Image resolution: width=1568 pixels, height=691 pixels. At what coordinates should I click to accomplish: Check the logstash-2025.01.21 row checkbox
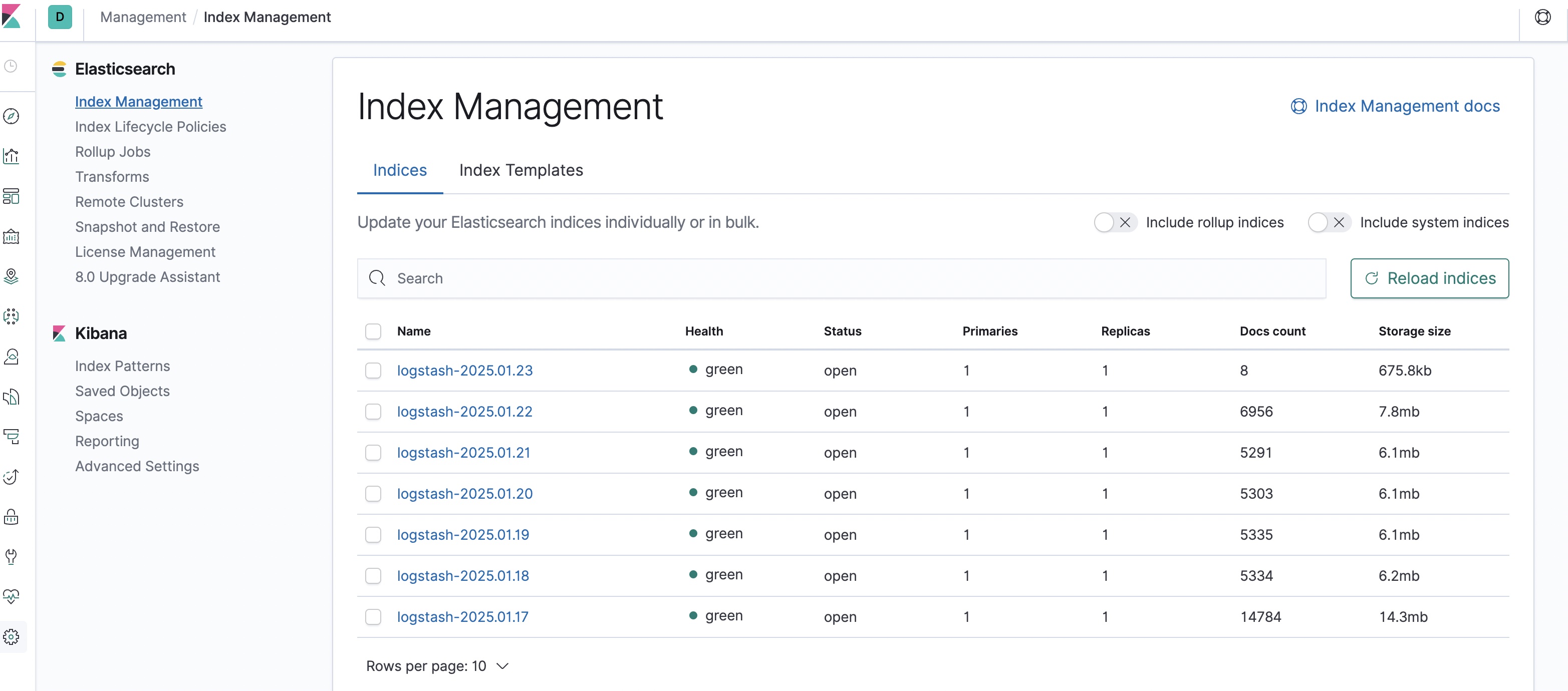(x=373, y=453)
